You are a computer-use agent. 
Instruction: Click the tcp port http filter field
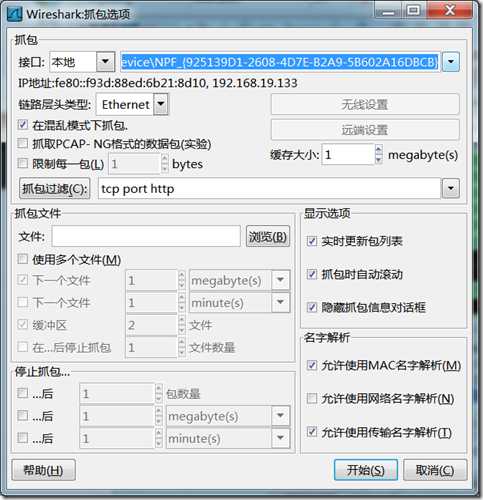pyautogui.click(x=269, y=188)
